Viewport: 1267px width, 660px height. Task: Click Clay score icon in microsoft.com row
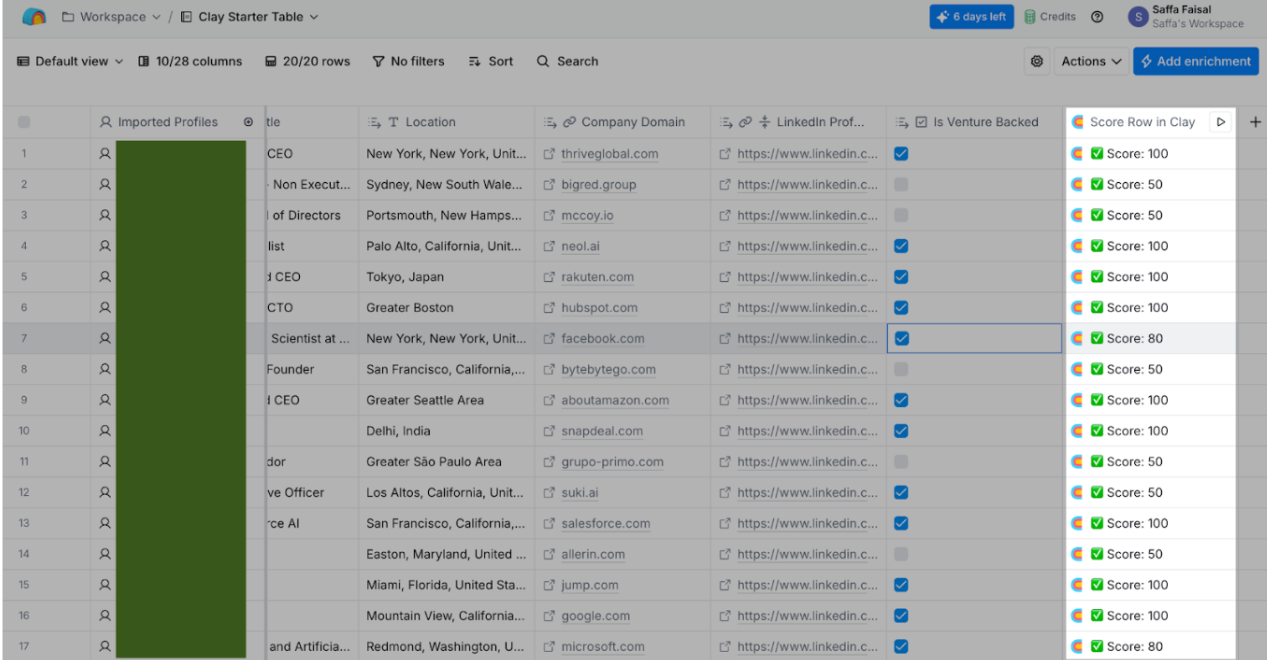coord(1078,647)
